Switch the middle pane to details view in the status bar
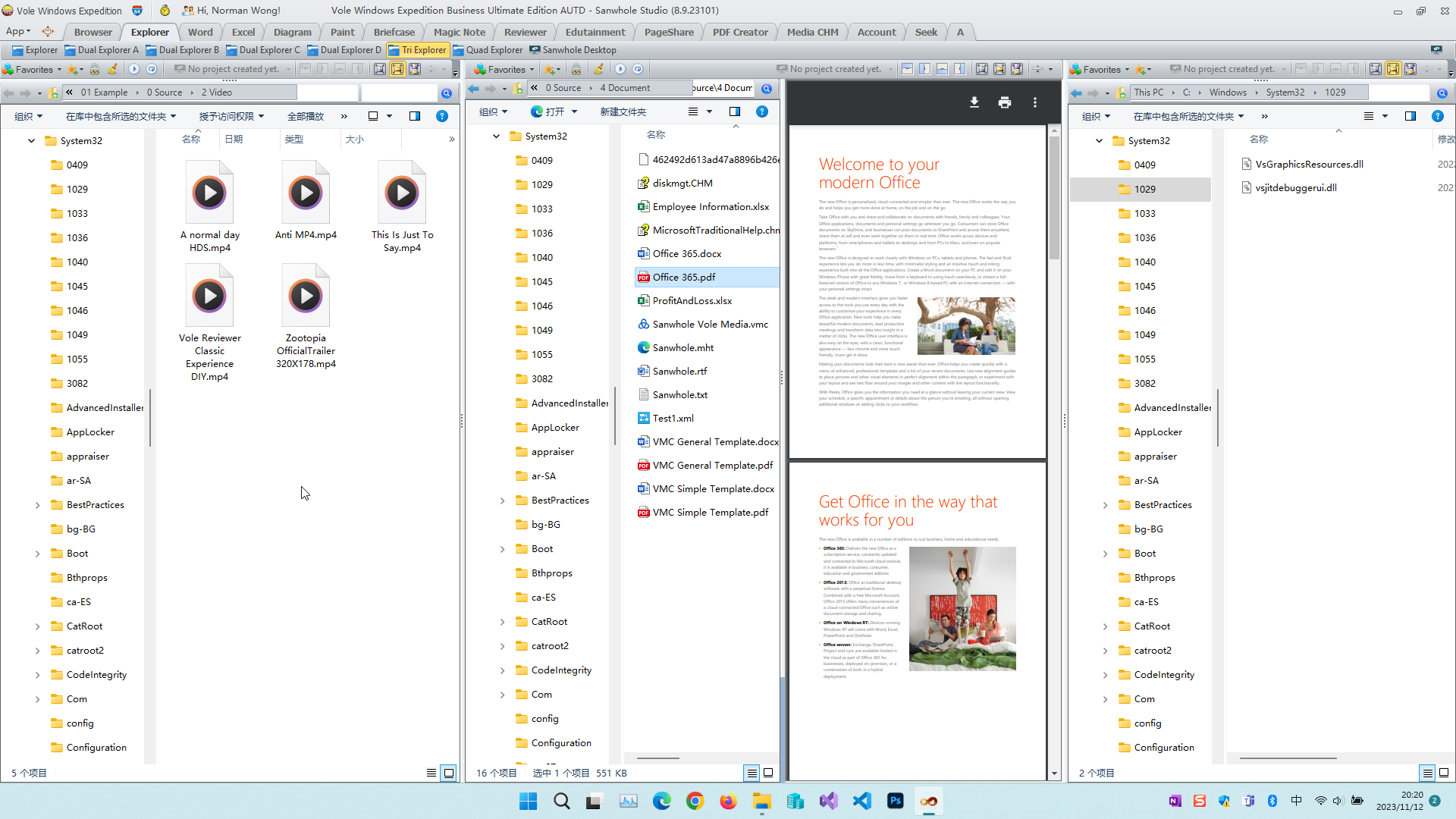1456x819 pixels. tap(752, 773)
